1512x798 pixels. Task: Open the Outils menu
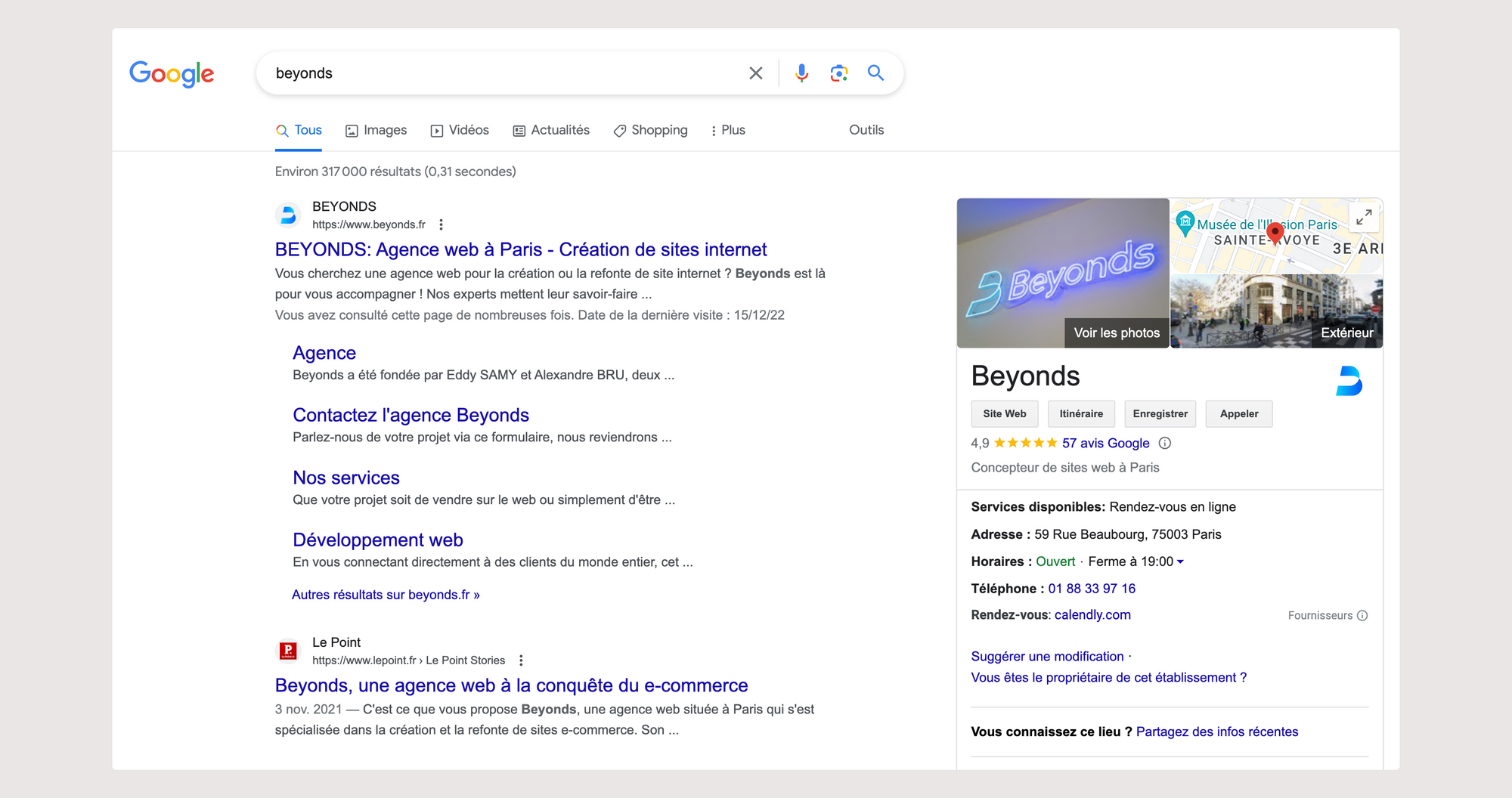pos(866,130)
